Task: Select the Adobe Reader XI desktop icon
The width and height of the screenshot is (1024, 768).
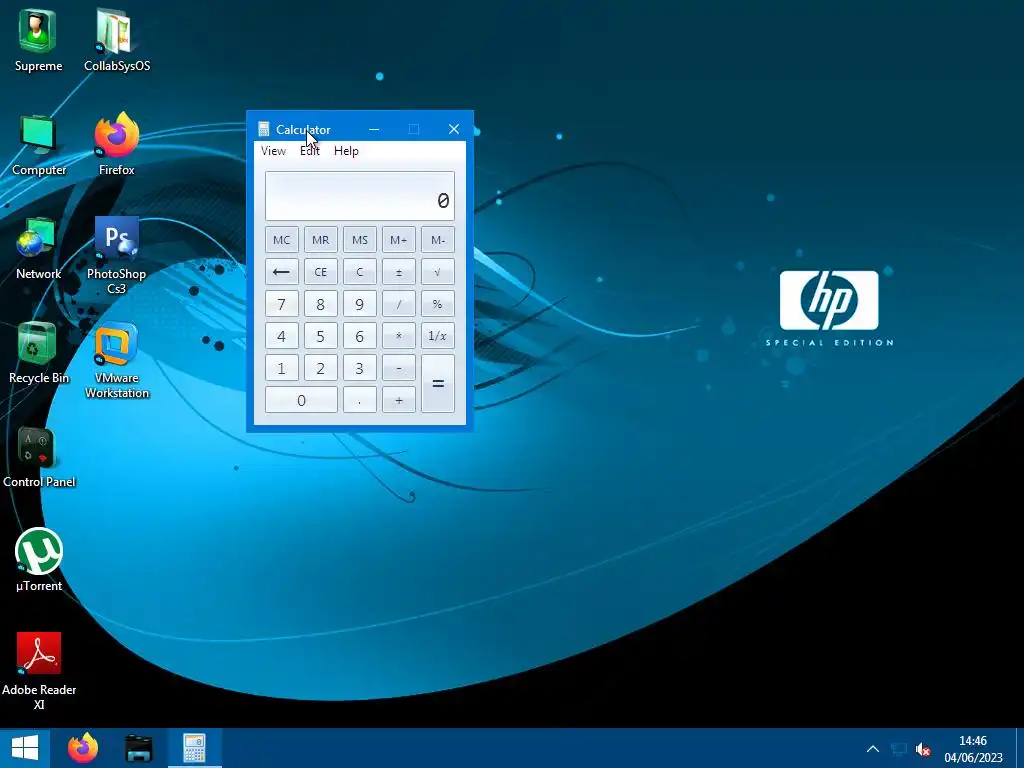Action: 39,671
